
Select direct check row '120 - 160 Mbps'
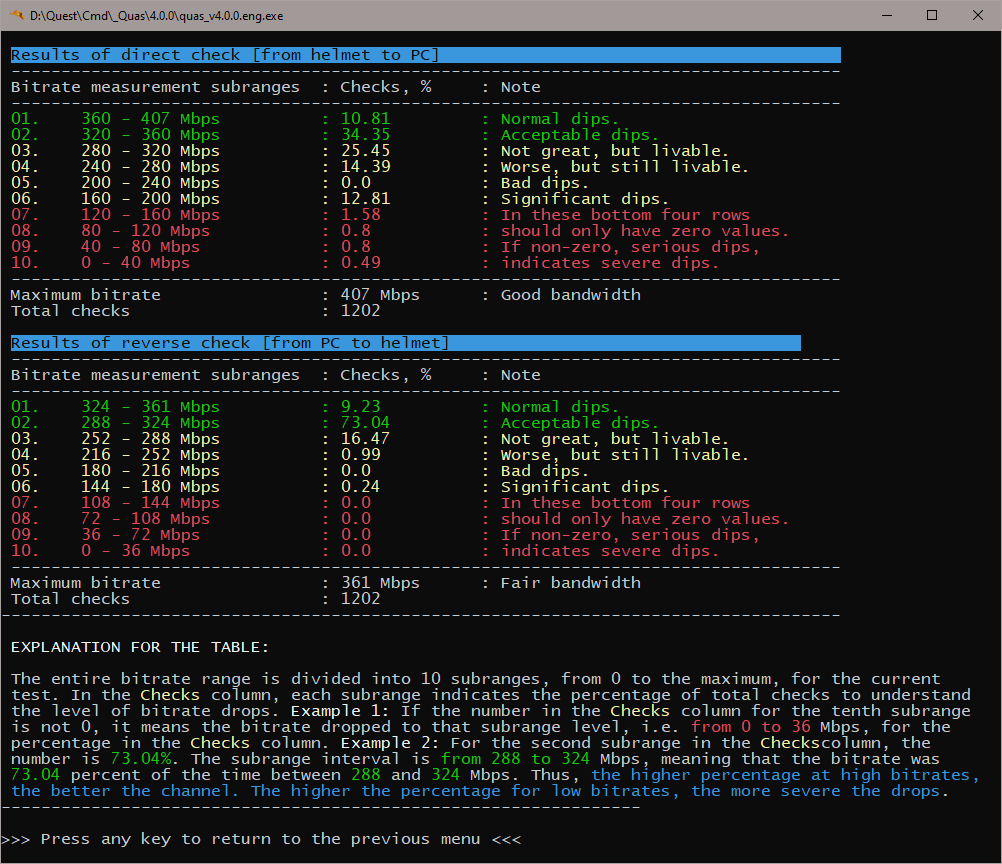pos(380,215)
